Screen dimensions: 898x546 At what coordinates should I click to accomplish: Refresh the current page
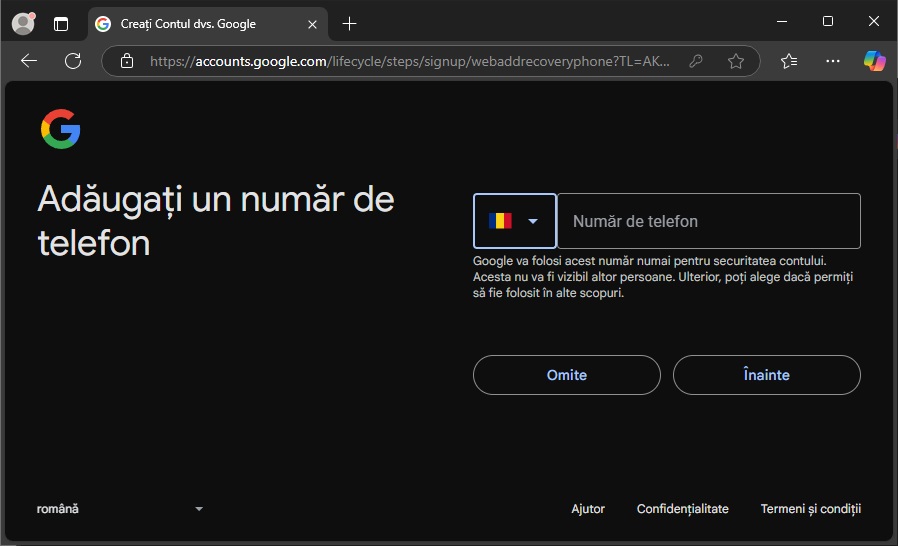73,61
